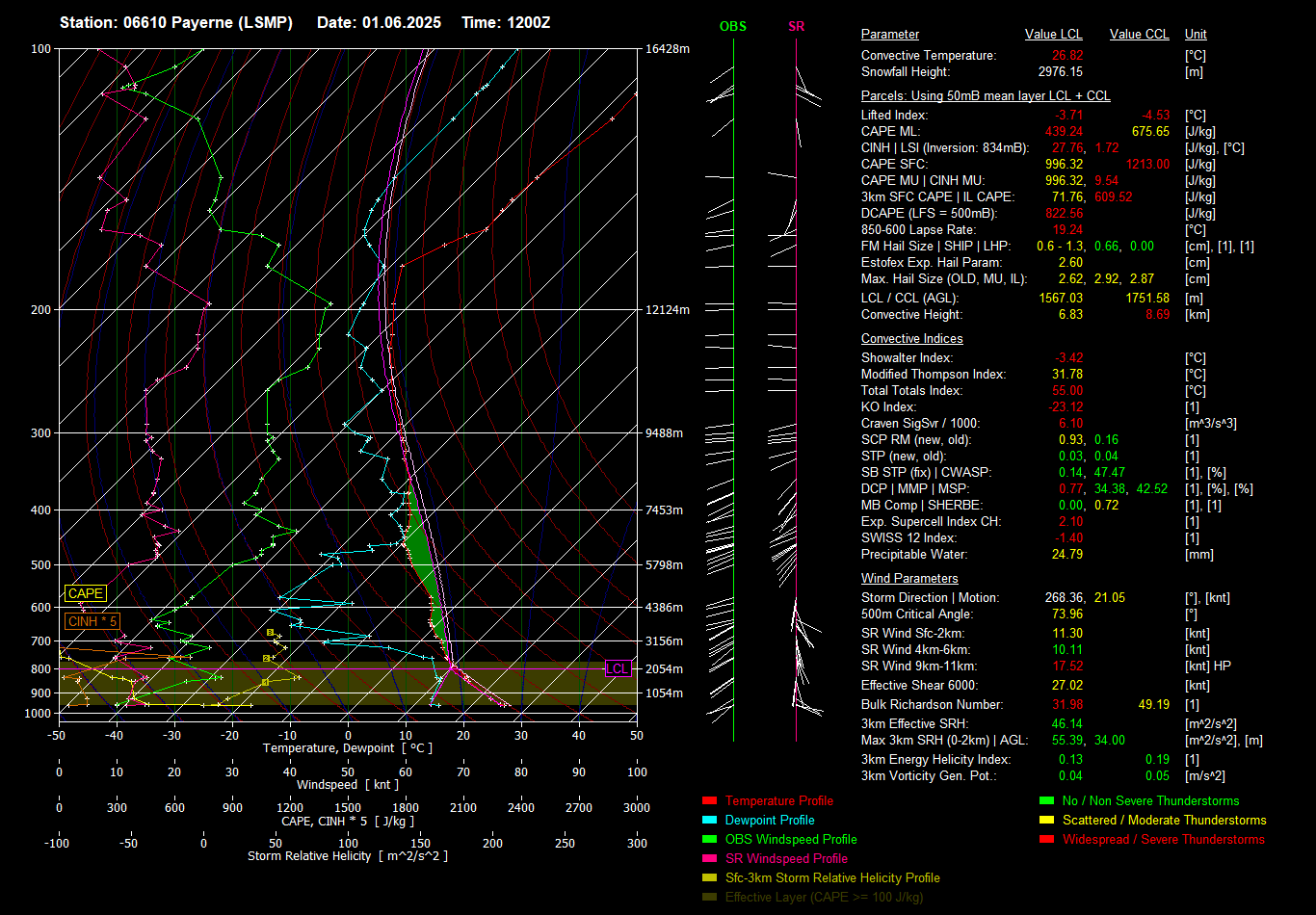Image resolution: width=1316 pixels, height=915 pixels.
Task: Click the Station: 06610 Payerne (LSMP) title
Action: click(176, 22)
